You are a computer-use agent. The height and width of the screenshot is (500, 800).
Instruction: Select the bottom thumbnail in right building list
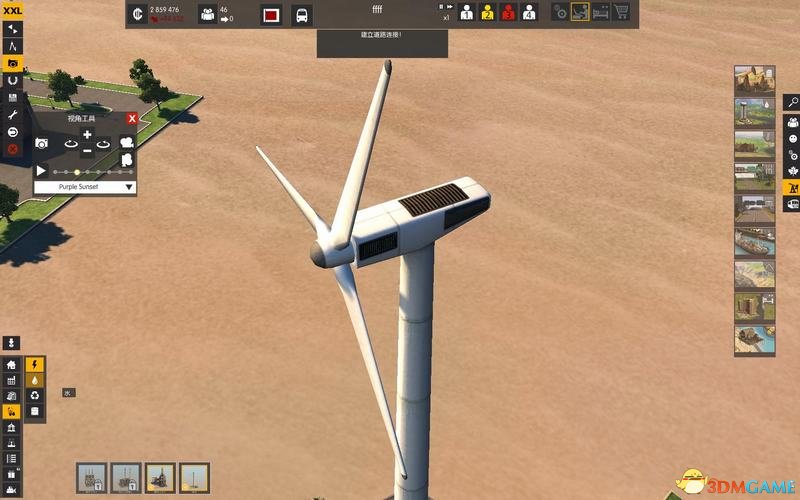pyautogui.click(x=755, y=341)
